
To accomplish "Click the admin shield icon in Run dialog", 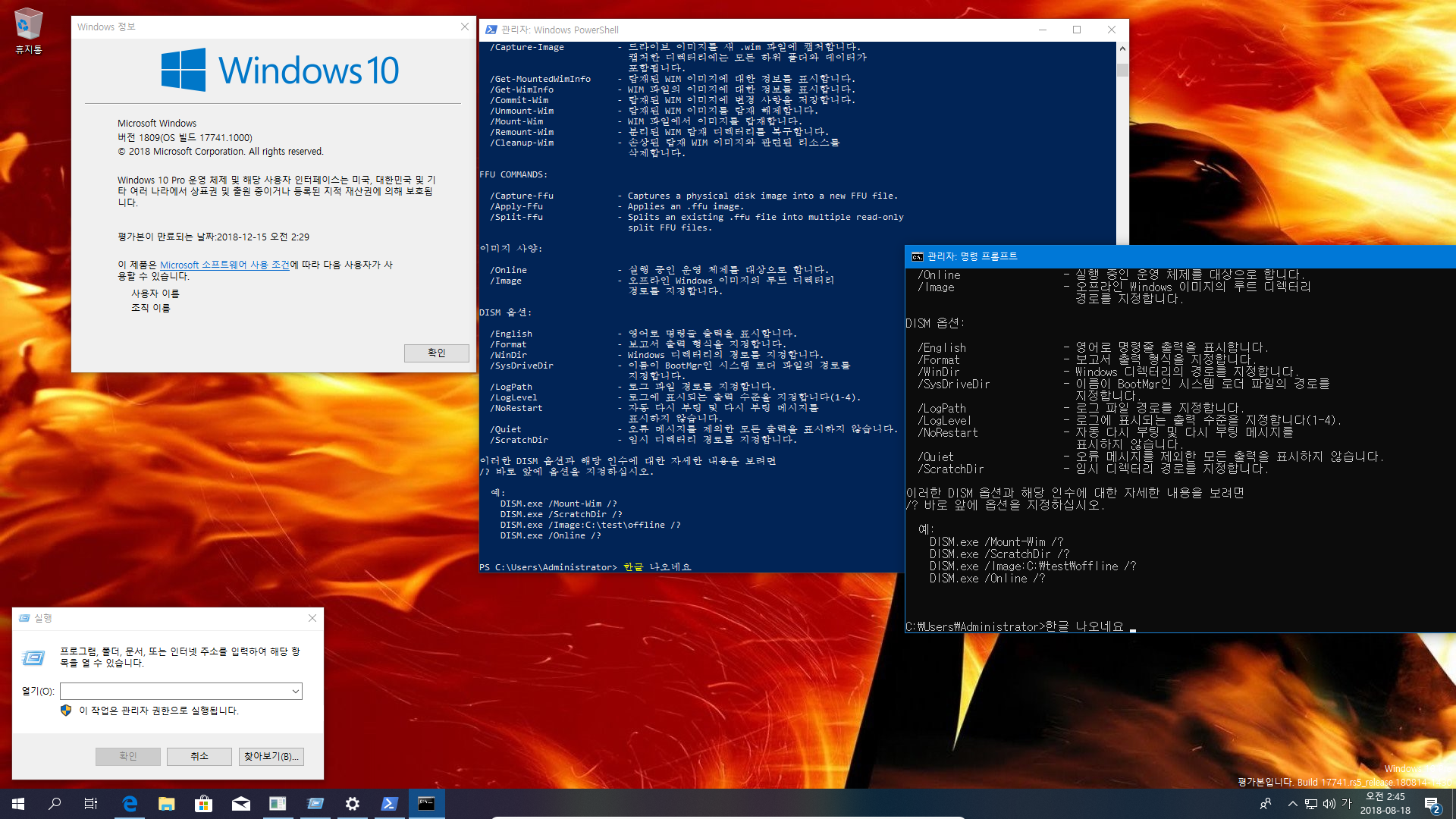I will coord(66,711).
